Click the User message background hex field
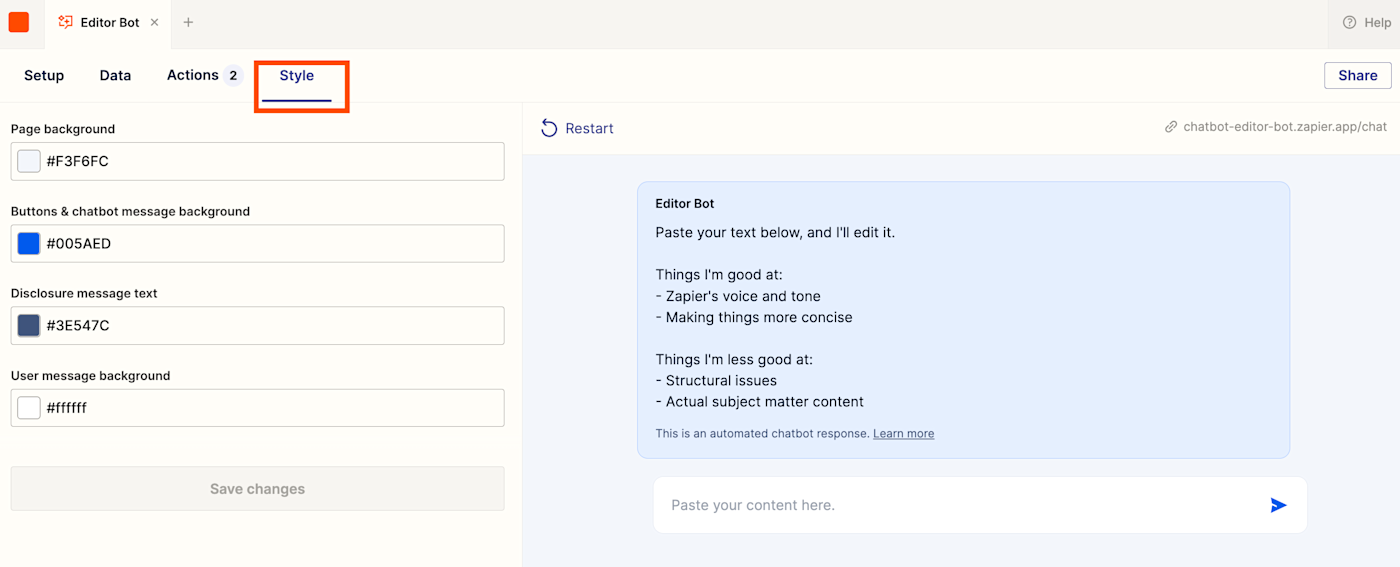 [270, 408]
